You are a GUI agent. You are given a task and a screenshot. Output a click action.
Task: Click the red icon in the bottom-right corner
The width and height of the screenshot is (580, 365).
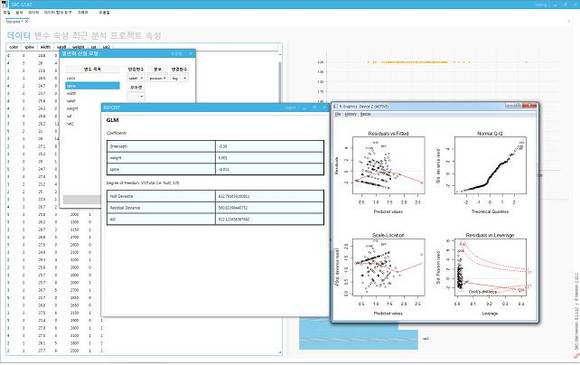tap(576, 356)
